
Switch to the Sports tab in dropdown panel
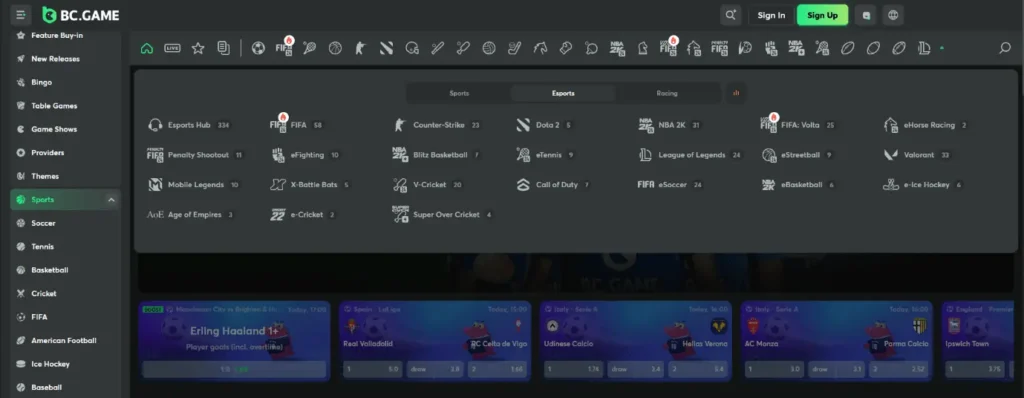click(x=459, y=93)
